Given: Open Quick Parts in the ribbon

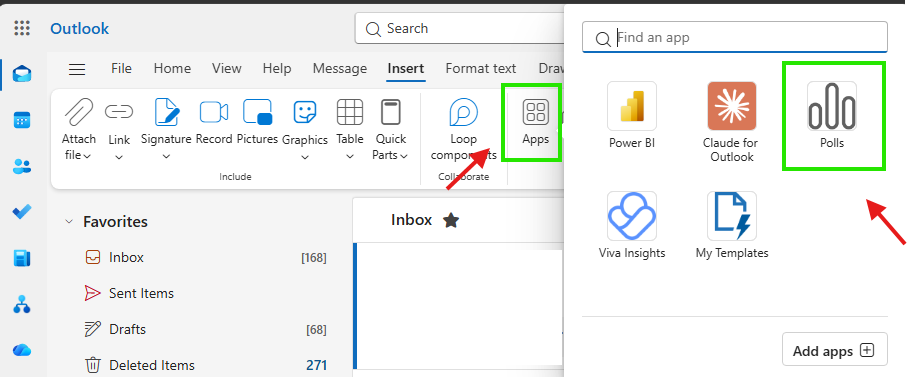Looking at the screenshot, I should point(391,112).
